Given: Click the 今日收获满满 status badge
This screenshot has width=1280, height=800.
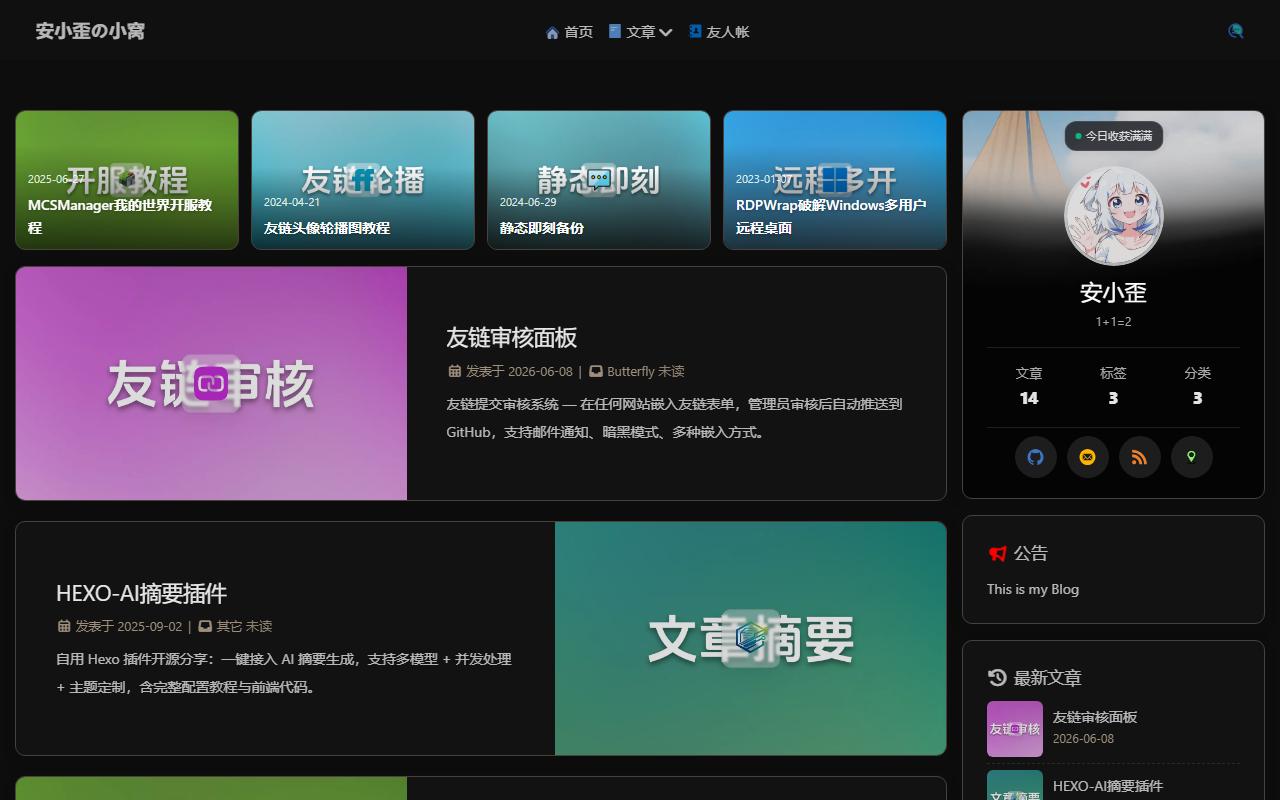Looking at the screenshot, I should pyautogui.click(x=1114, y=136).
